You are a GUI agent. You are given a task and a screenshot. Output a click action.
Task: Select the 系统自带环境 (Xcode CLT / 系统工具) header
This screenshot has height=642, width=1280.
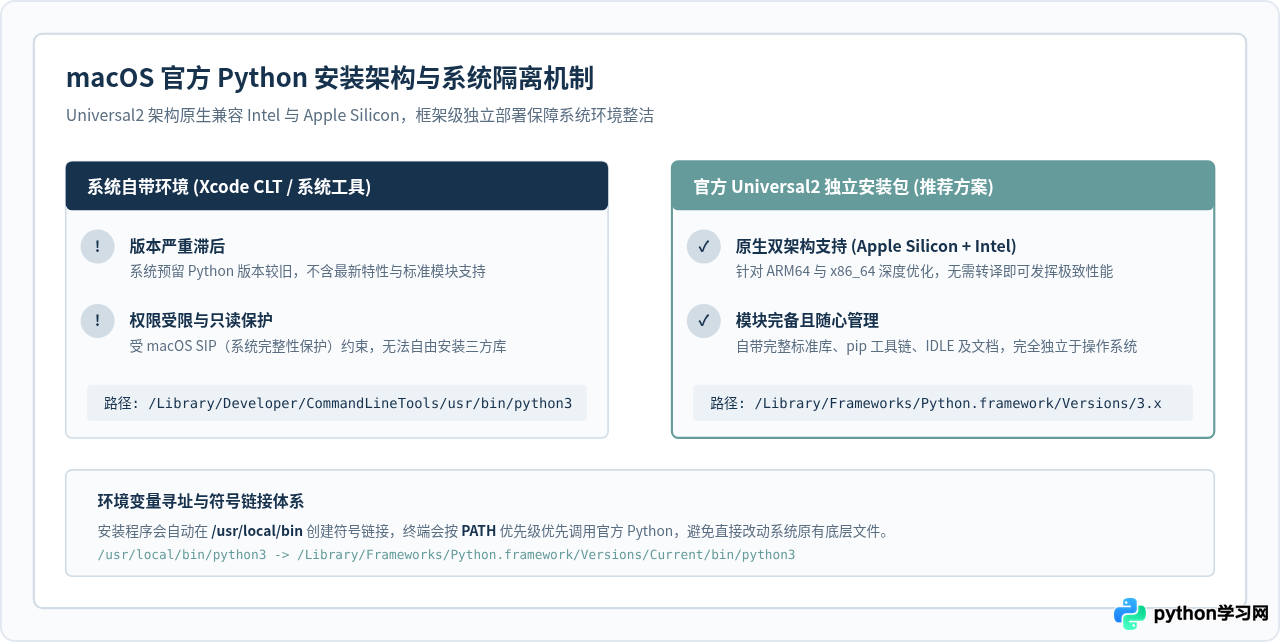coord(337,186)
